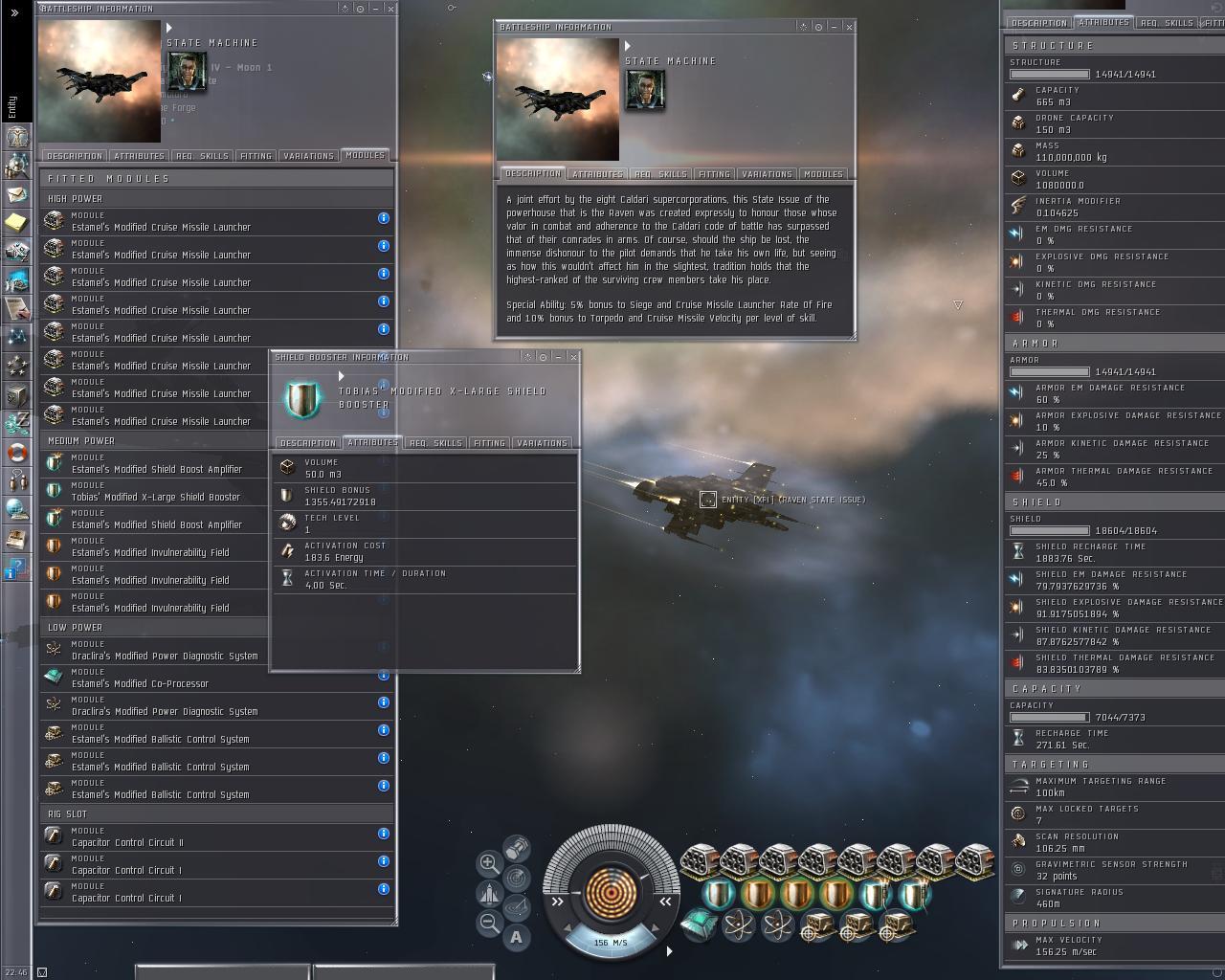Click the white triangle in the Shield Booster Information header
Image resolution: width=1225 pixels, height=980 pixels.
(x=341, y=376)
